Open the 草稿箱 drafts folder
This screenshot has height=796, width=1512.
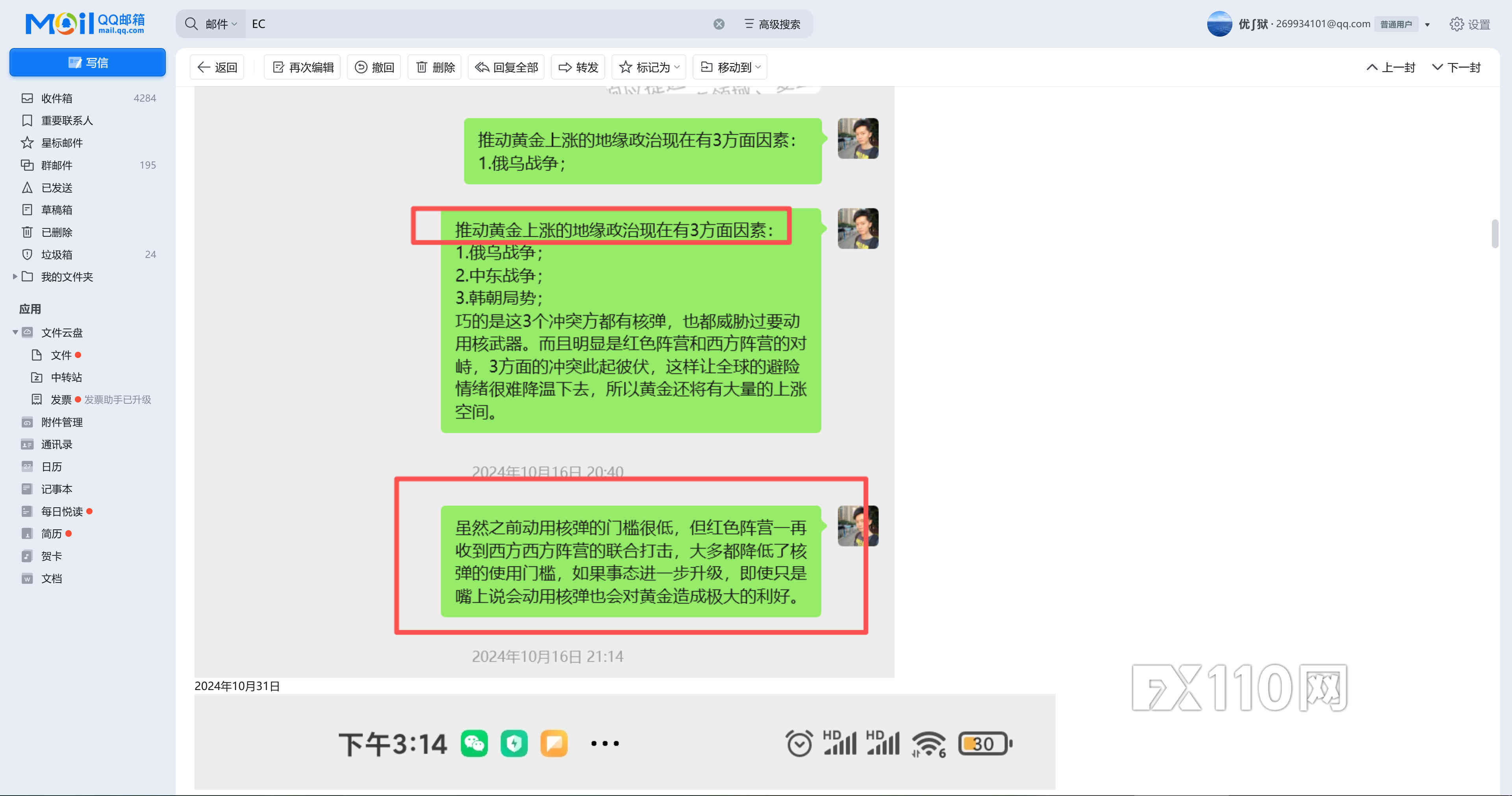coord(88,210)
